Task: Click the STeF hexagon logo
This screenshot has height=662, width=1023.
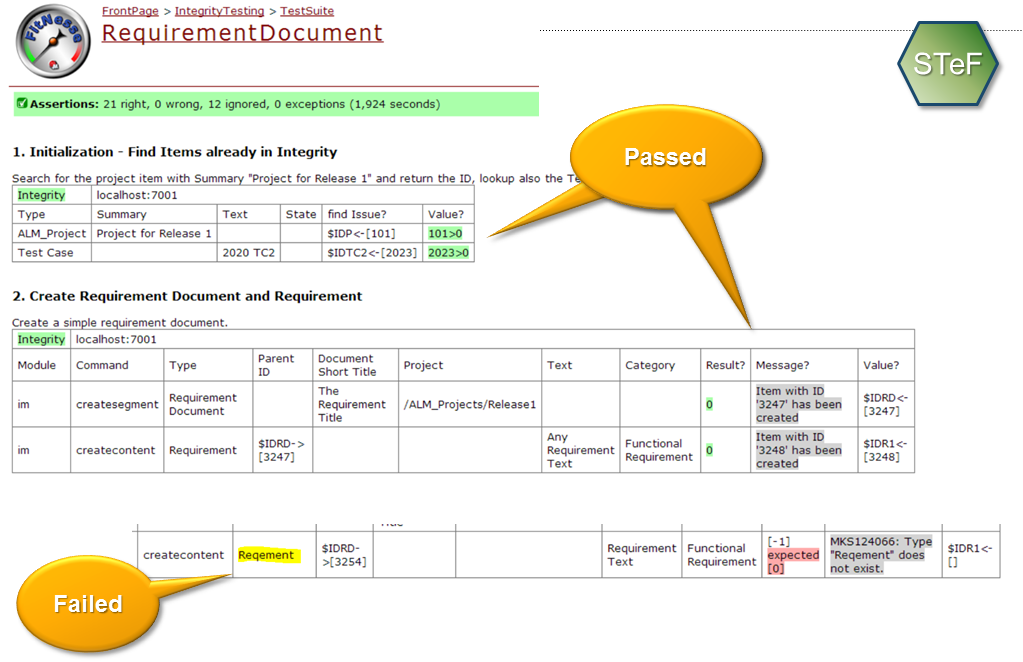Action: (948, 63)
